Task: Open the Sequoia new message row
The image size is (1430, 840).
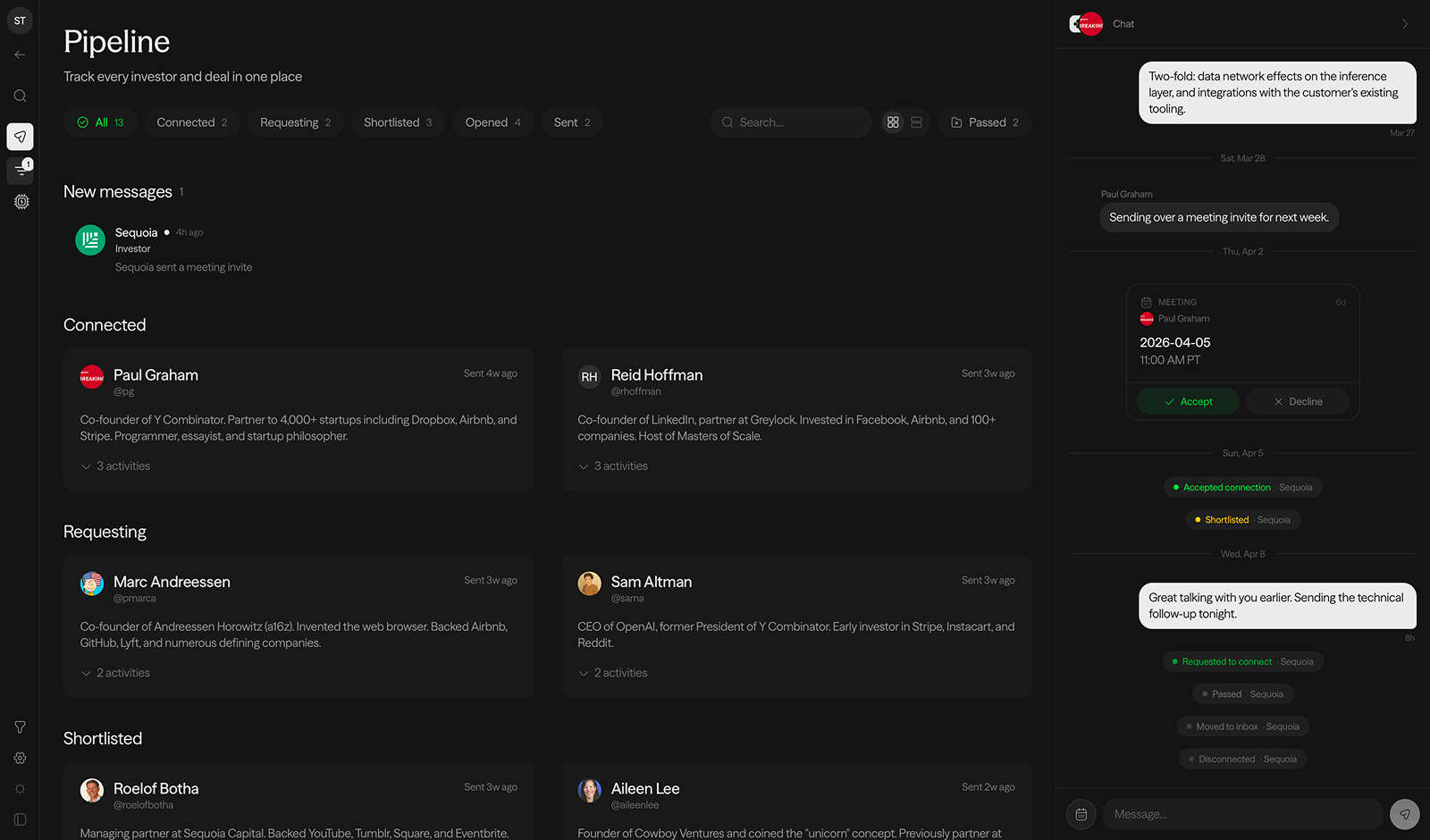Action: tap(547, 249)
